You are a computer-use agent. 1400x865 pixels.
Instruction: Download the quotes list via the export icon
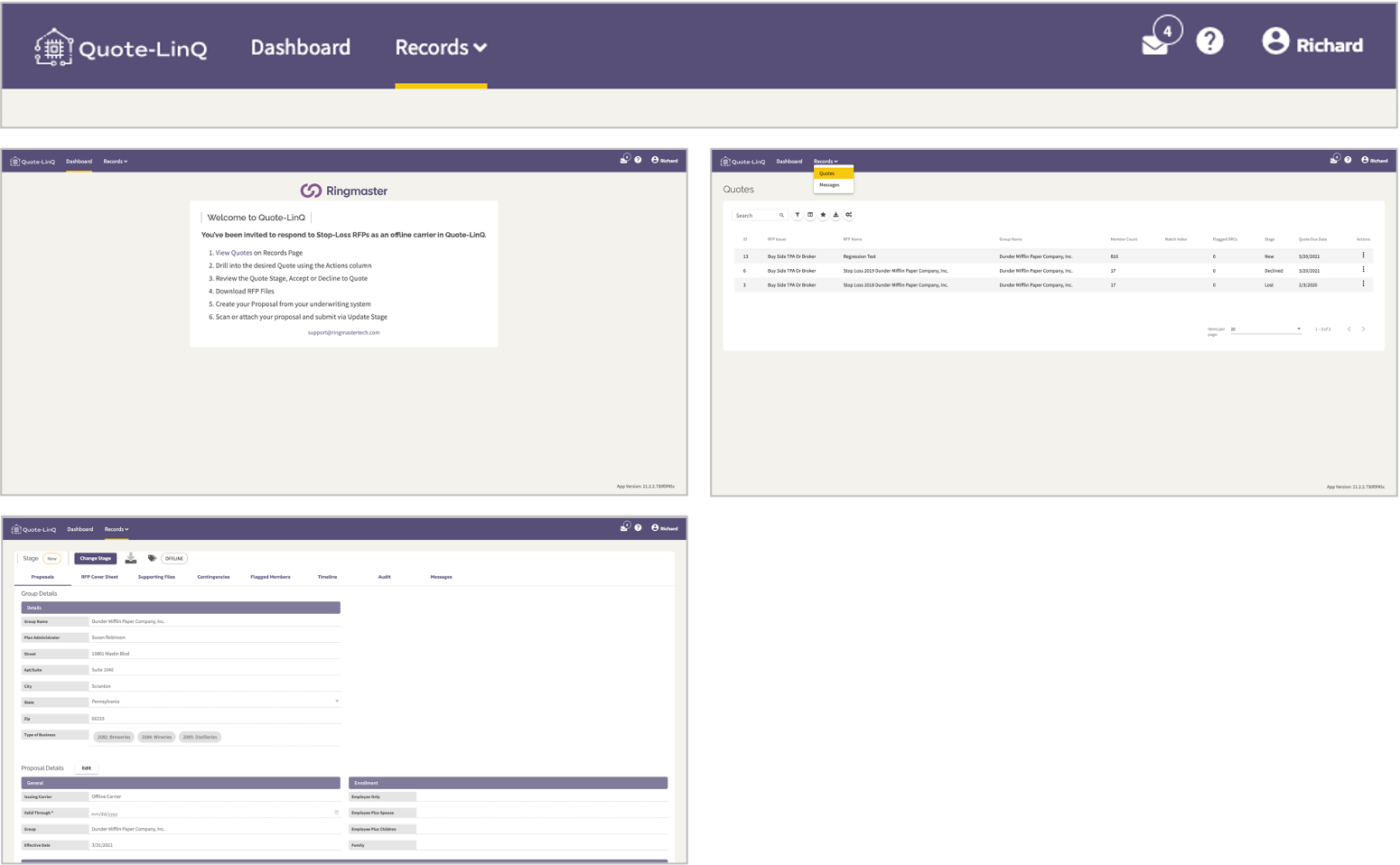835,215
